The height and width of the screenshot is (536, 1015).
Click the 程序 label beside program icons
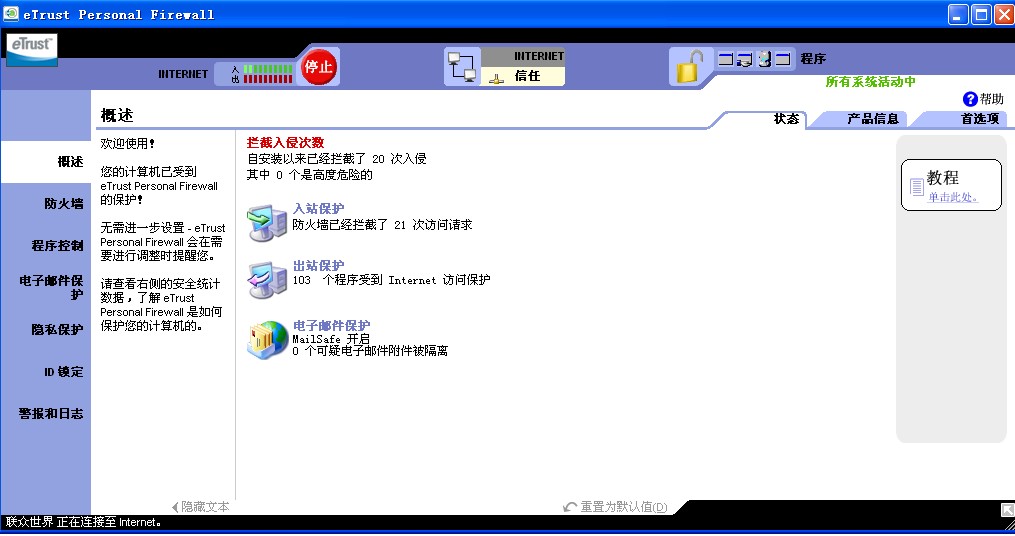coord(813,59)
